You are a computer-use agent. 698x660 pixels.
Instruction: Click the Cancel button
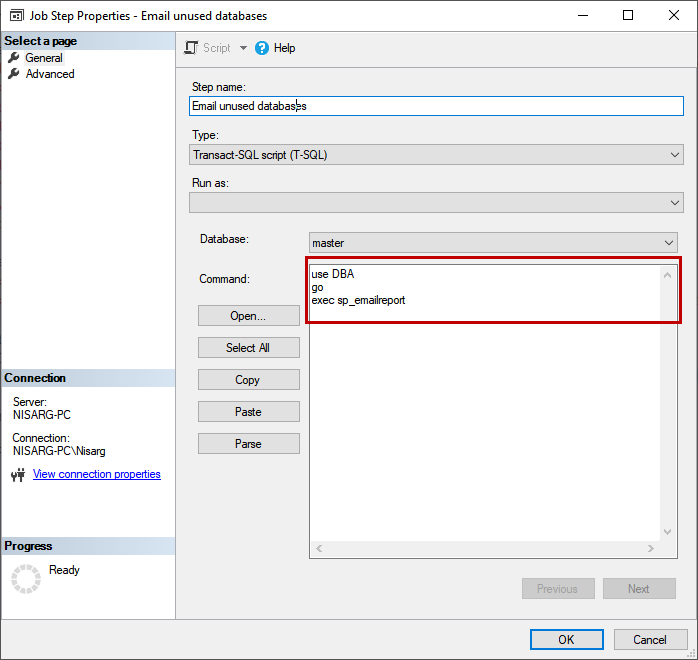click(x=650, y=640)
